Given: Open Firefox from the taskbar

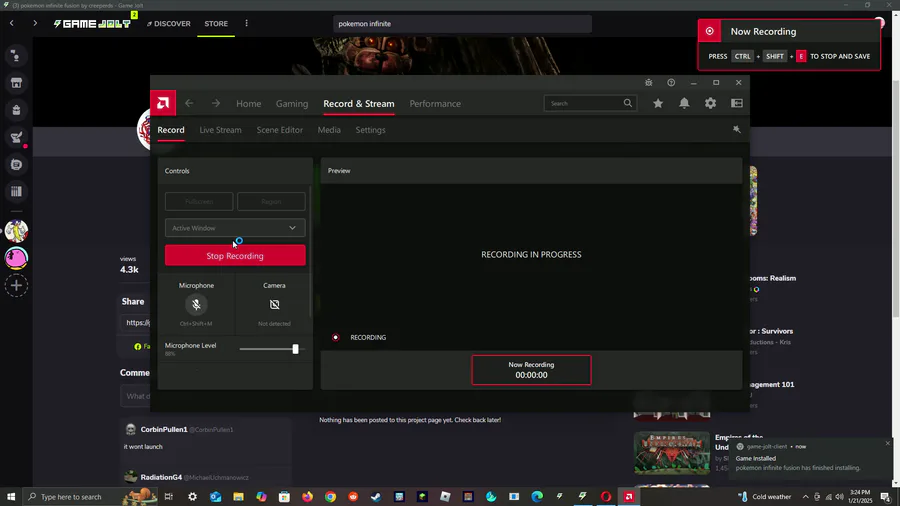Looking at the screenshot, I should click(307, 497).
